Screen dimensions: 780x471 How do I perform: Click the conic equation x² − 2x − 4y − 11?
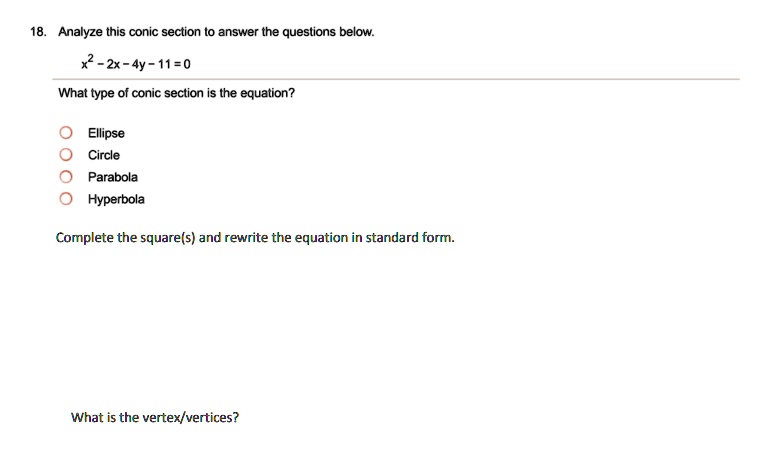[x=136, y=63]
